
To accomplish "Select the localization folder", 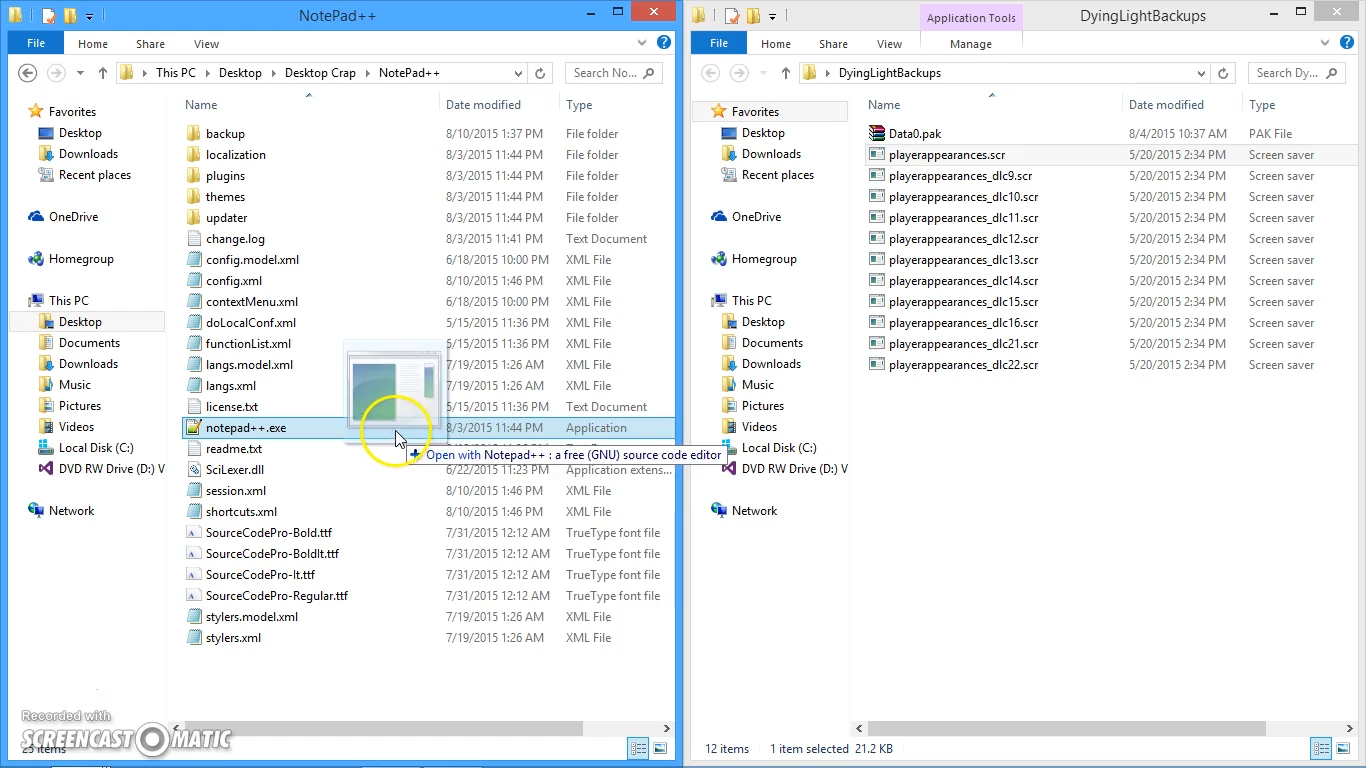I will (236, 155).
